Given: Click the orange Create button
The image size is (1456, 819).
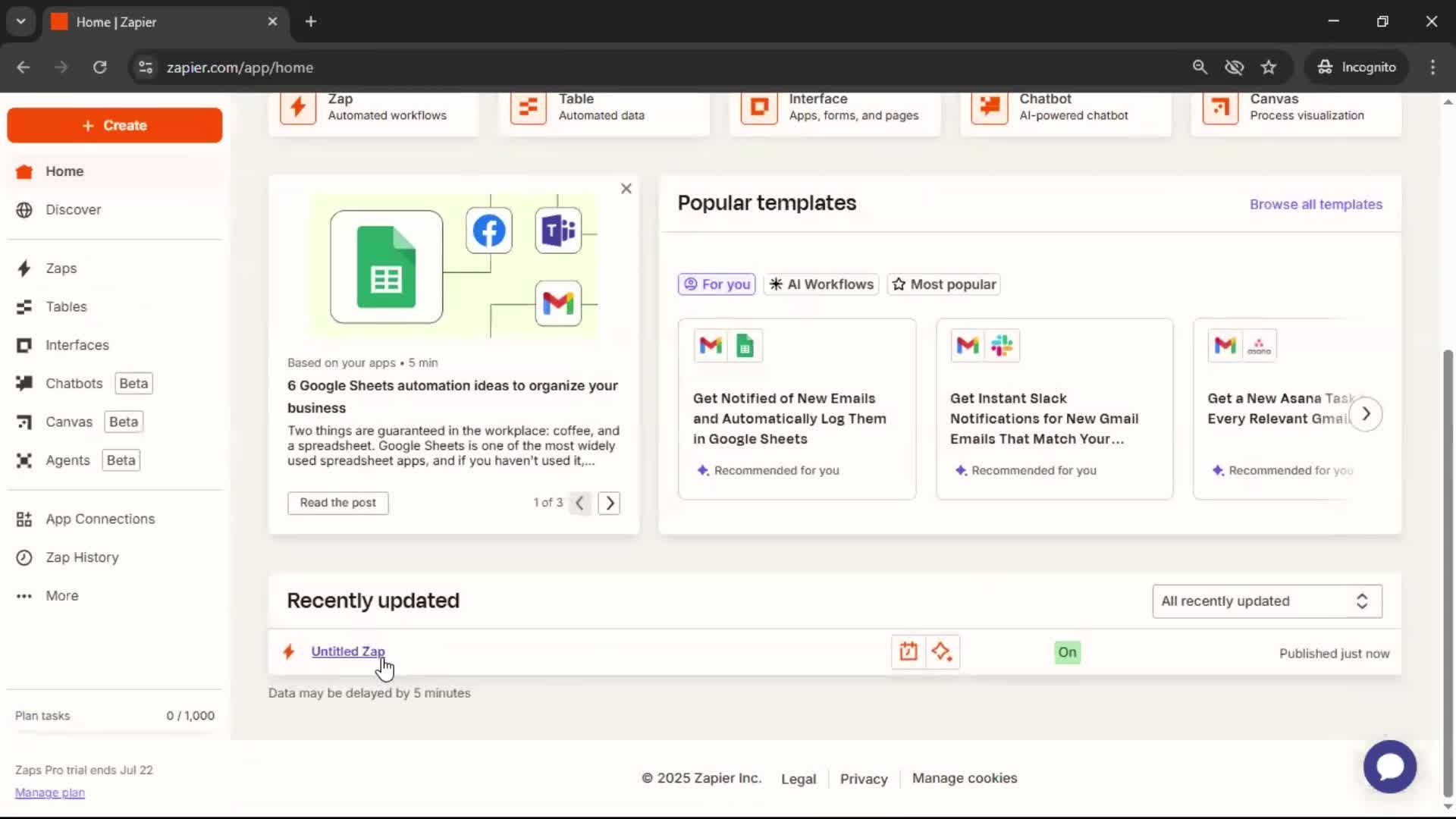Looking at the screenshot, I should click(x=115, y=125).
